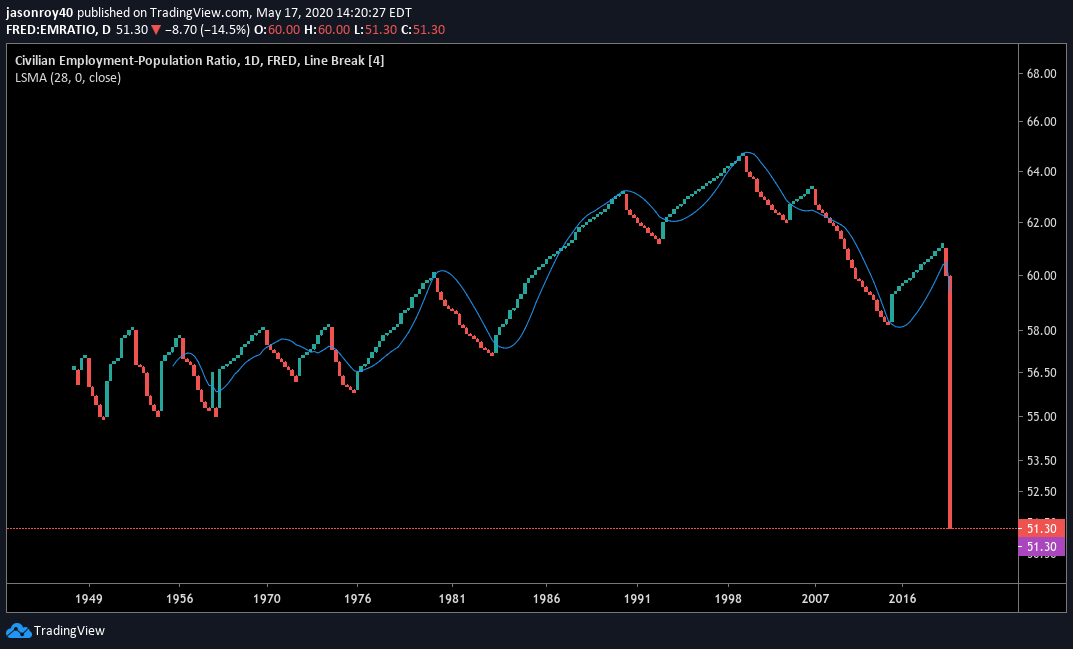The width and height of the screenshot is (1073, 649).
Task: Click the 1956 time axis label
Action: click(x=179, y=599)
